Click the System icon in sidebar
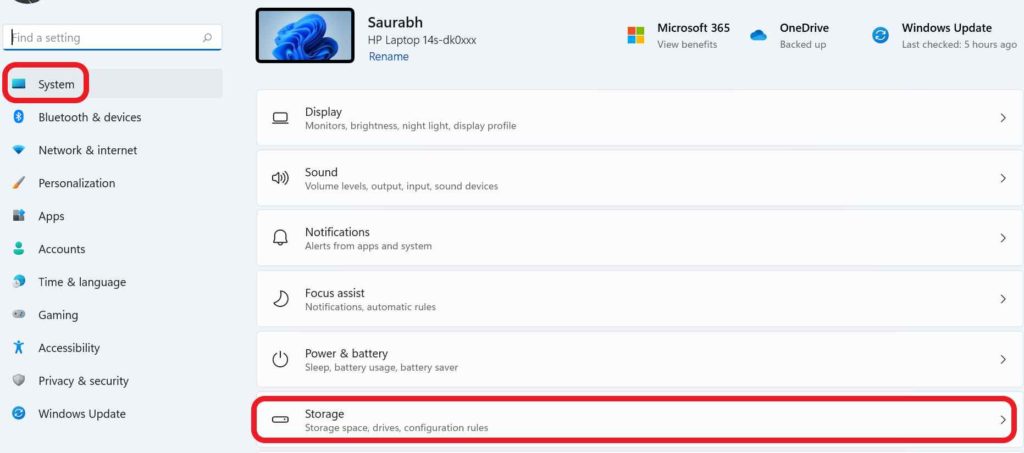Screen dimensions: 1024x453 point(19,84)
